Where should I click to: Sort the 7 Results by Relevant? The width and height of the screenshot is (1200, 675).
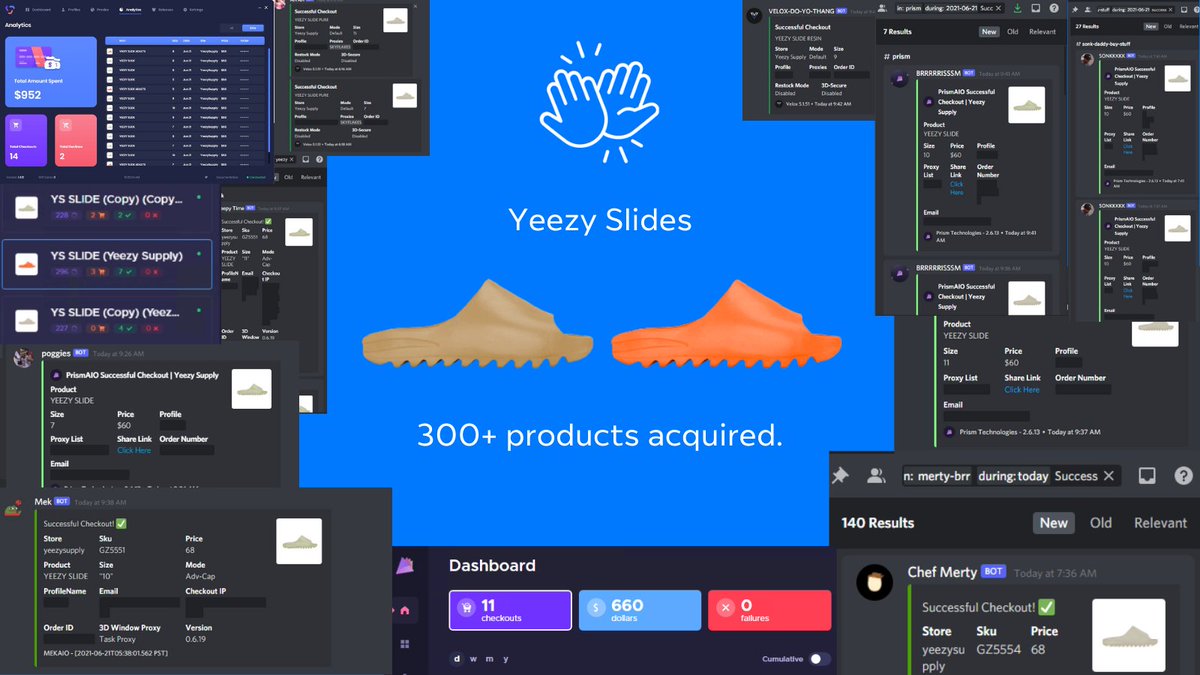point(1042,31)
